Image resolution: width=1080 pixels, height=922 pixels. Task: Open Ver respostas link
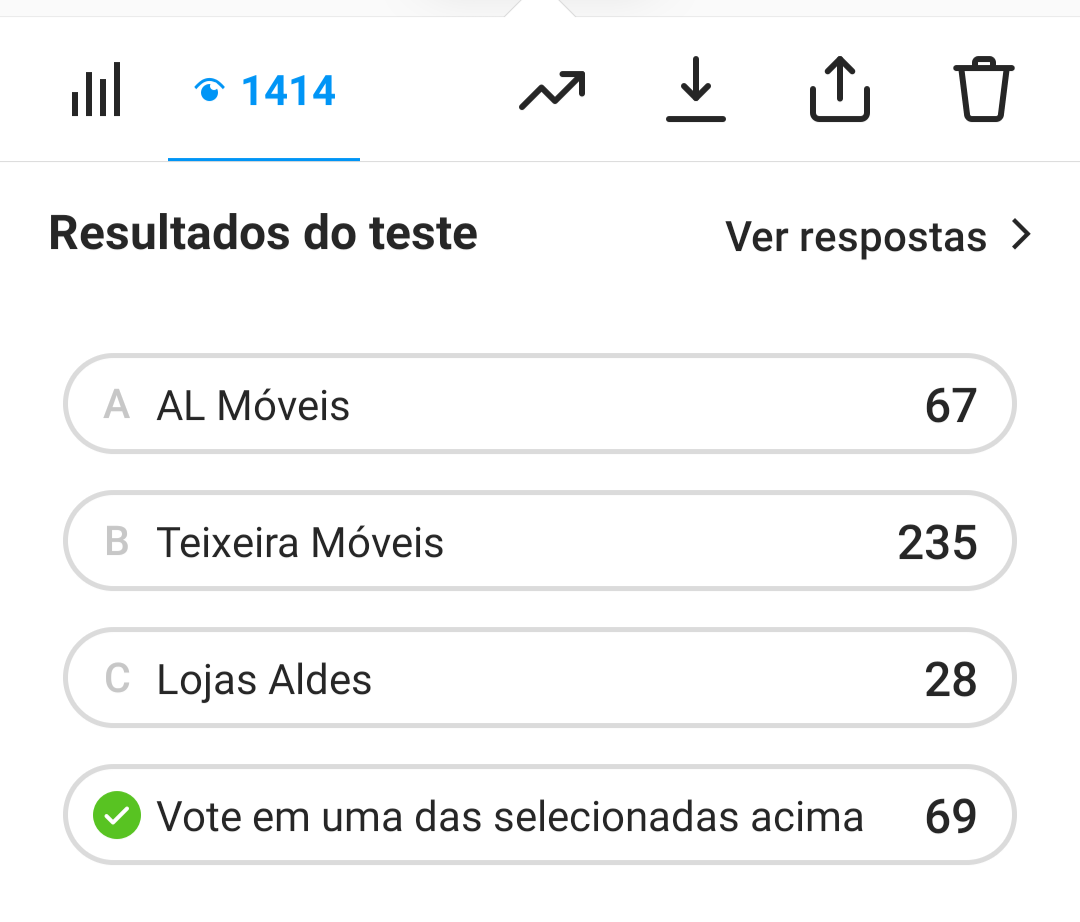coord(856,236)
